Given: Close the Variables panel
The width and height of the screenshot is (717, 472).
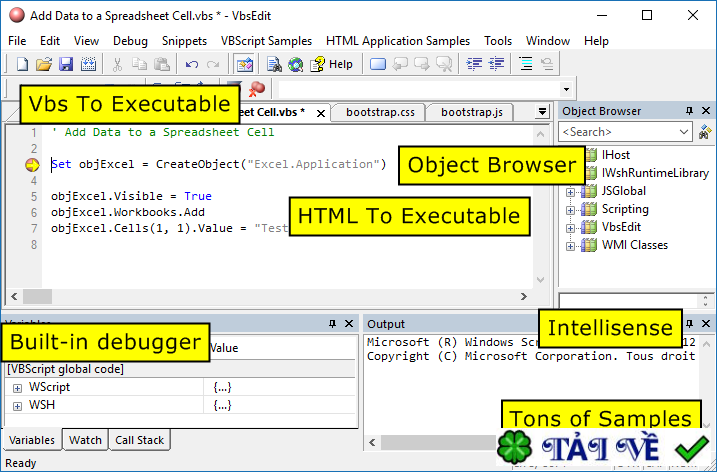Looking at the screenshot, I should (x=349, y=324).
